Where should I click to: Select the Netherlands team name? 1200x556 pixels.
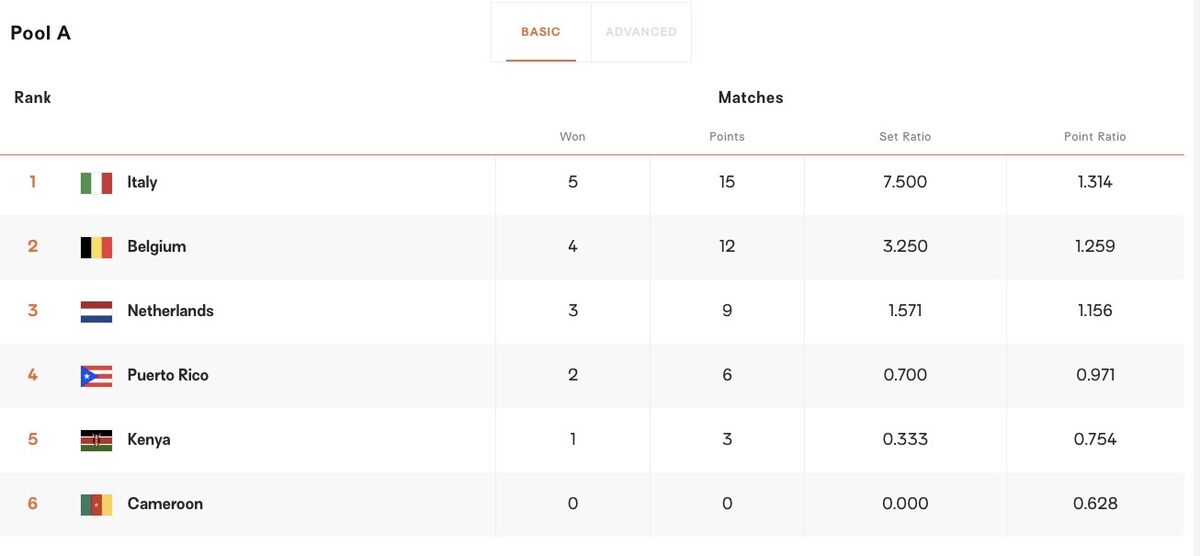point(171,310)
